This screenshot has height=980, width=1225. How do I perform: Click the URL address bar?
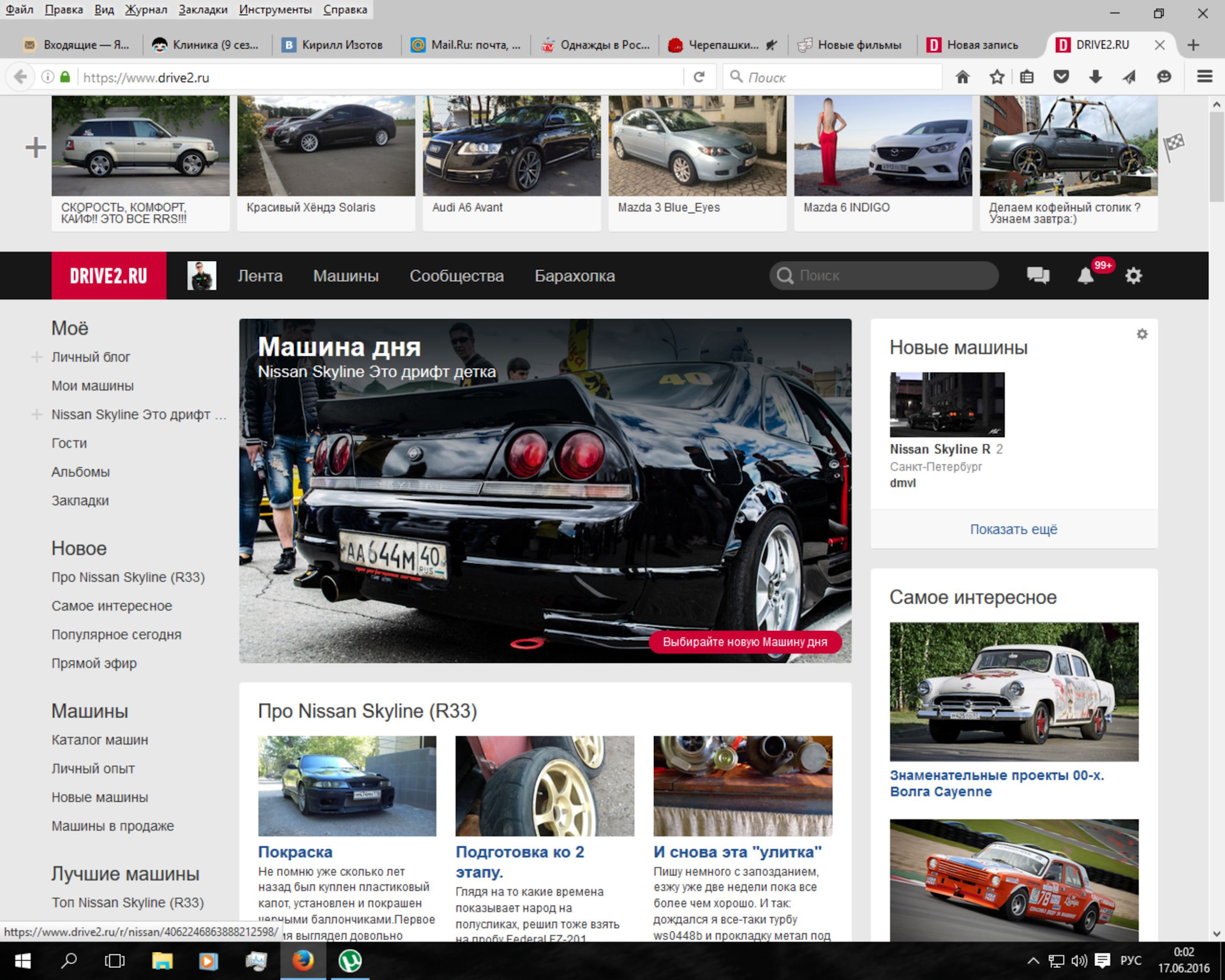click(380, 77)
